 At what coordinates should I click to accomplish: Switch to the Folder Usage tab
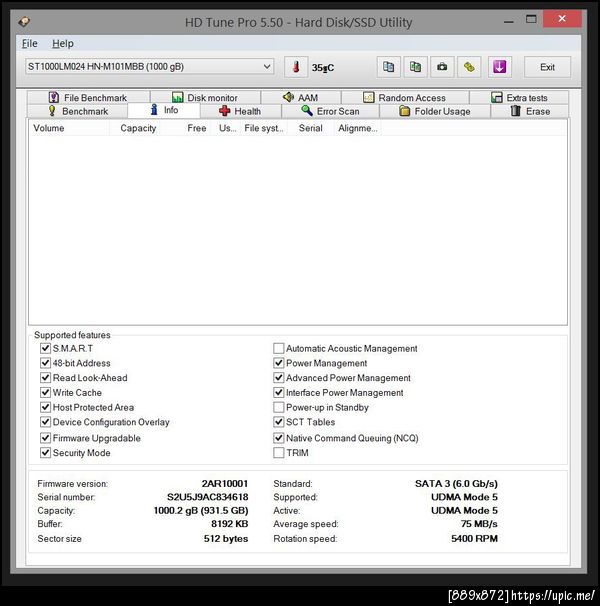[x=435, y=111]
